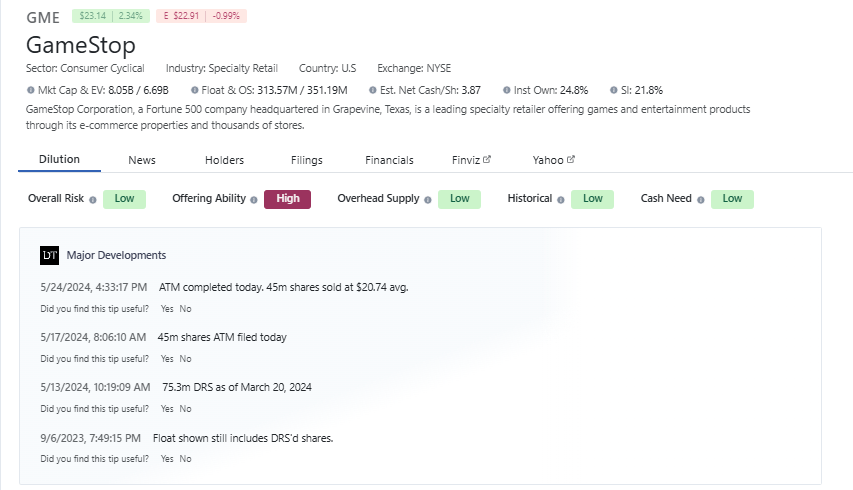This screenshot has height=490, width=853.
Task: Click info icon beside Inst Own
Action: coord(507,90)
